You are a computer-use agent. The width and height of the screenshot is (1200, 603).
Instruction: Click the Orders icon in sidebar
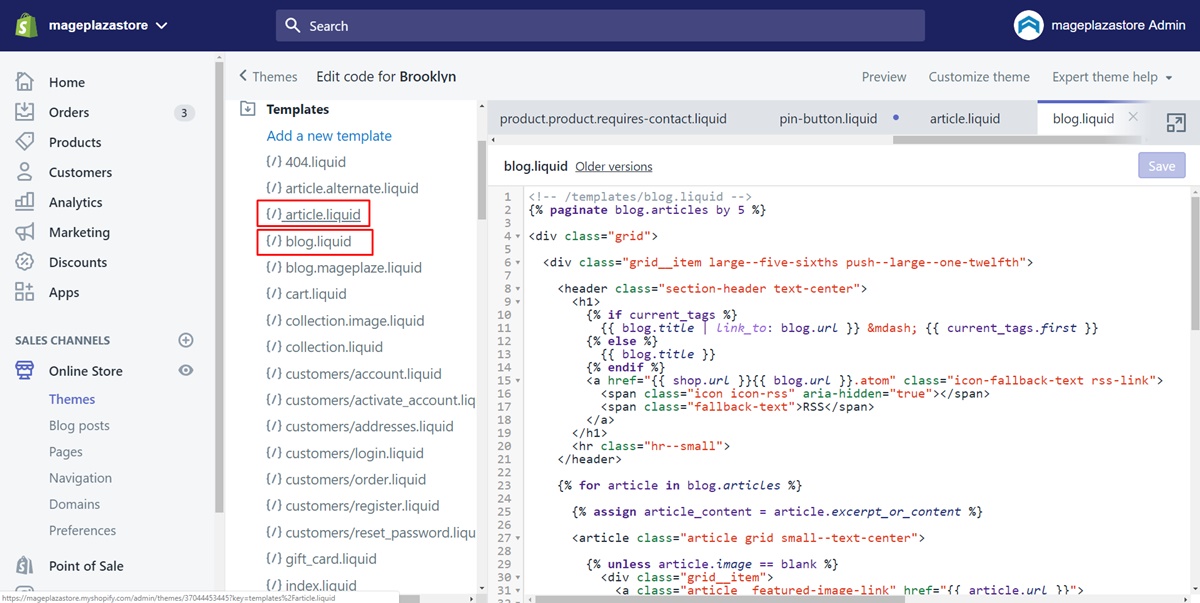pos(25,112)
